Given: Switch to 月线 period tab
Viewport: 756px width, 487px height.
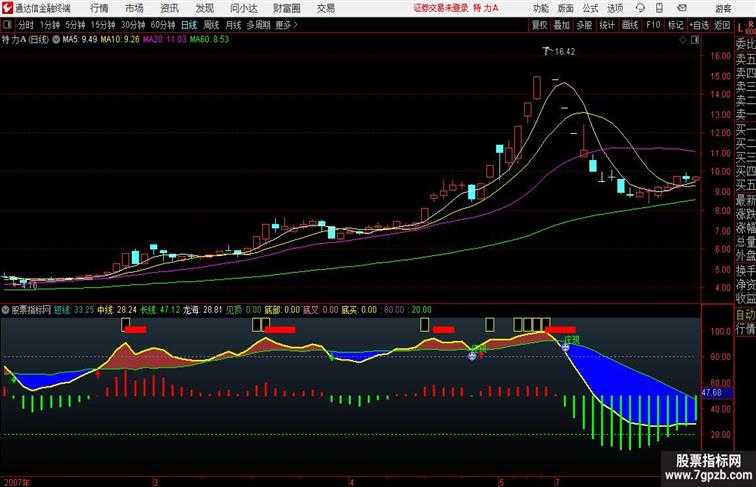Looking at the screenshot, I should pos(233,25).
